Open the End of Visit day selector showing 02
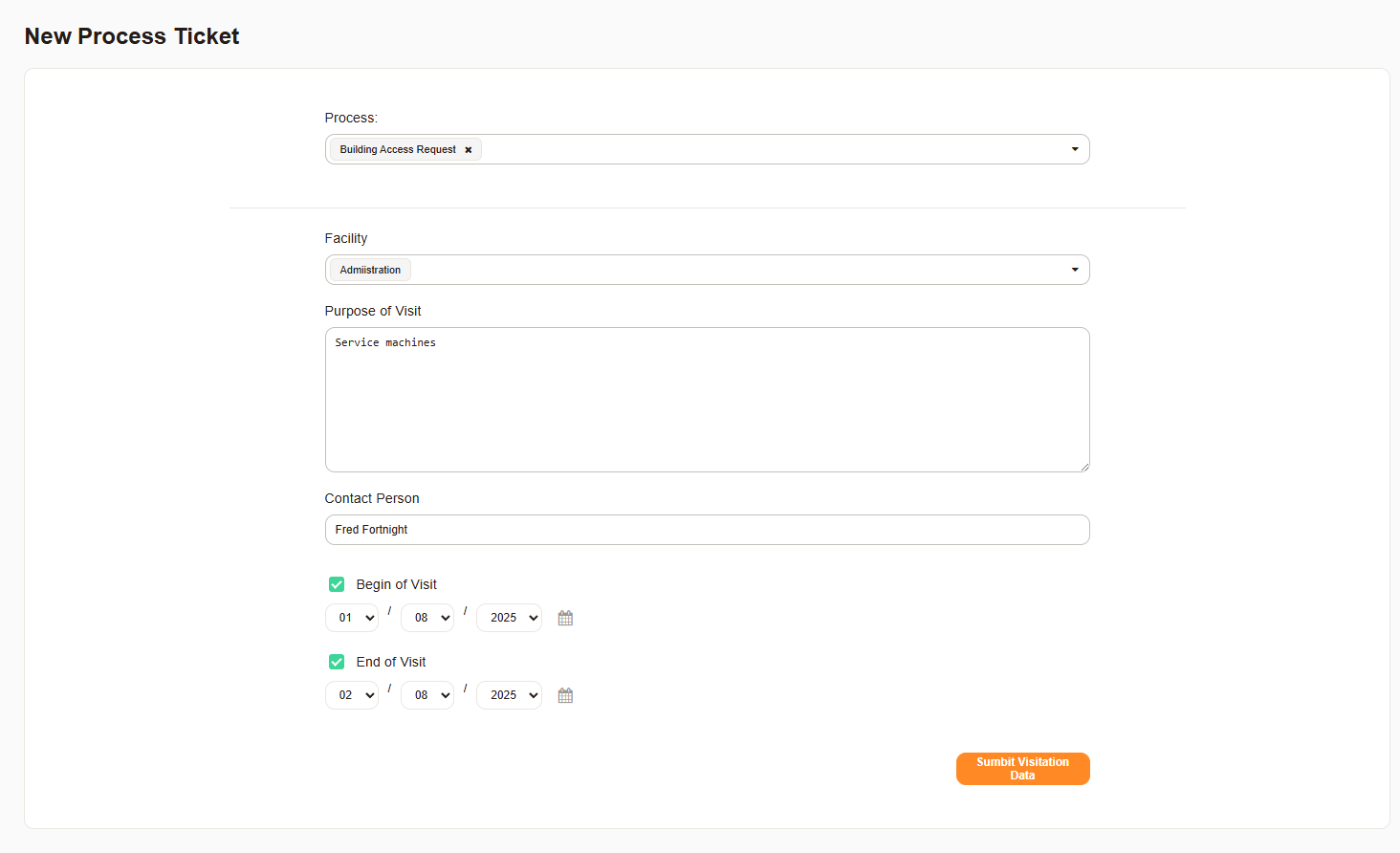 click(351, 694)
